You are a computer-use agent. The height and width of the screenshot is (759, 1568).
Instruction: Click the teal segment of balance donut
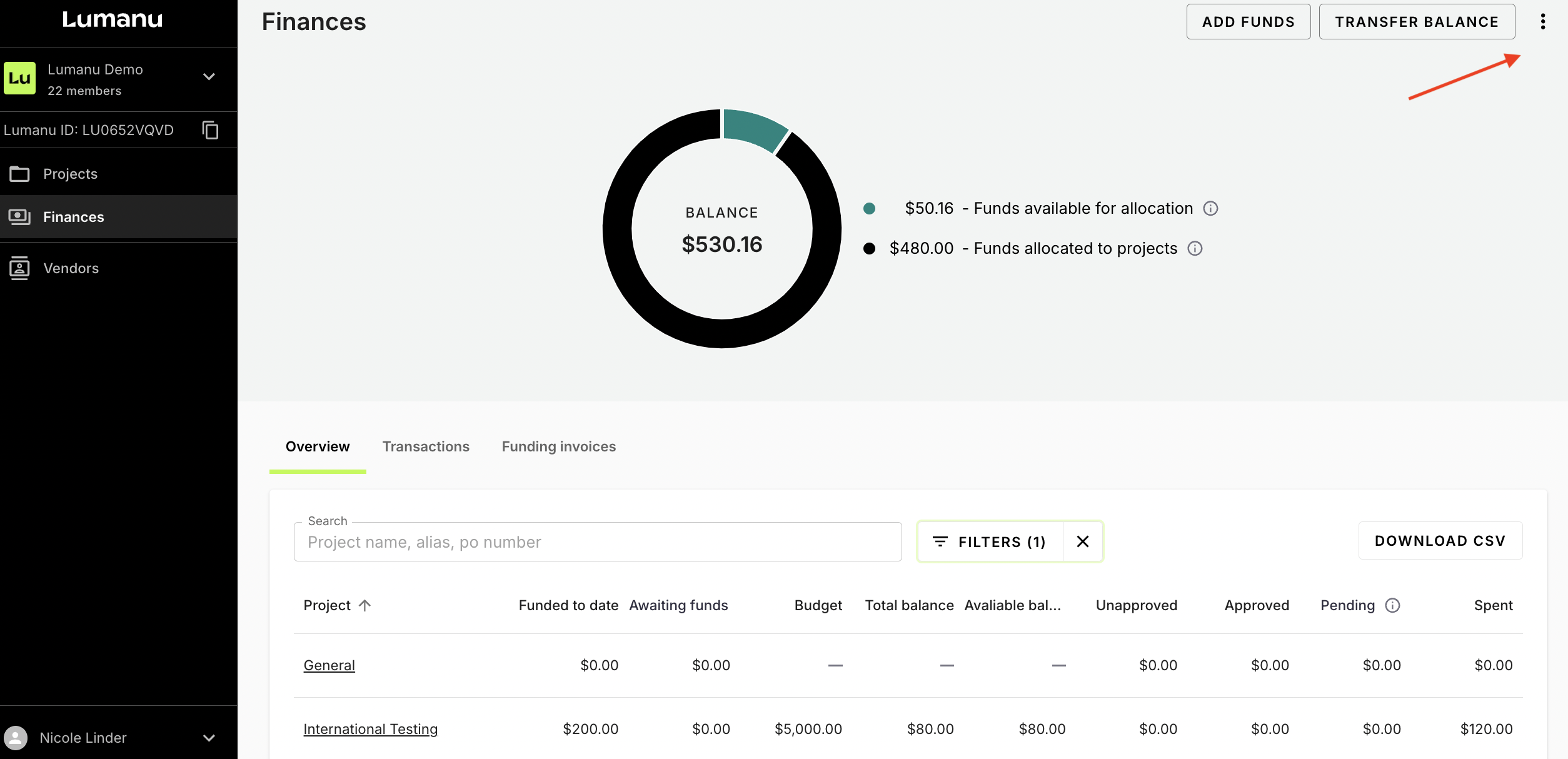[755, 128]
